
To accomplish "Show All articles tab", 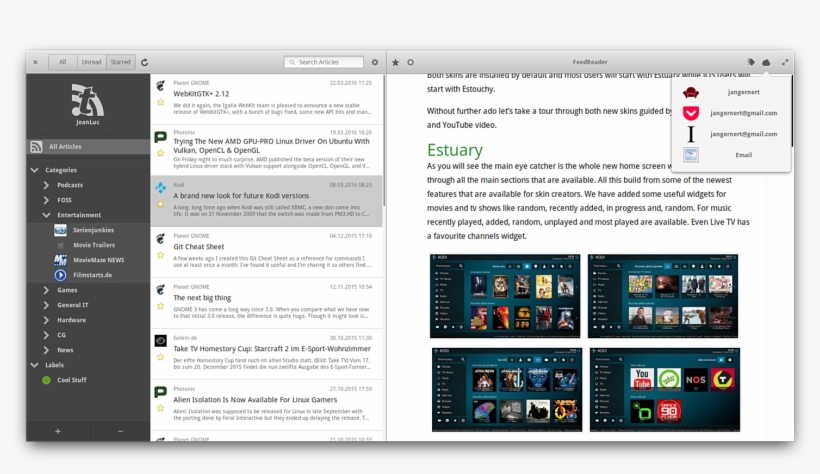I will (63, 62).
